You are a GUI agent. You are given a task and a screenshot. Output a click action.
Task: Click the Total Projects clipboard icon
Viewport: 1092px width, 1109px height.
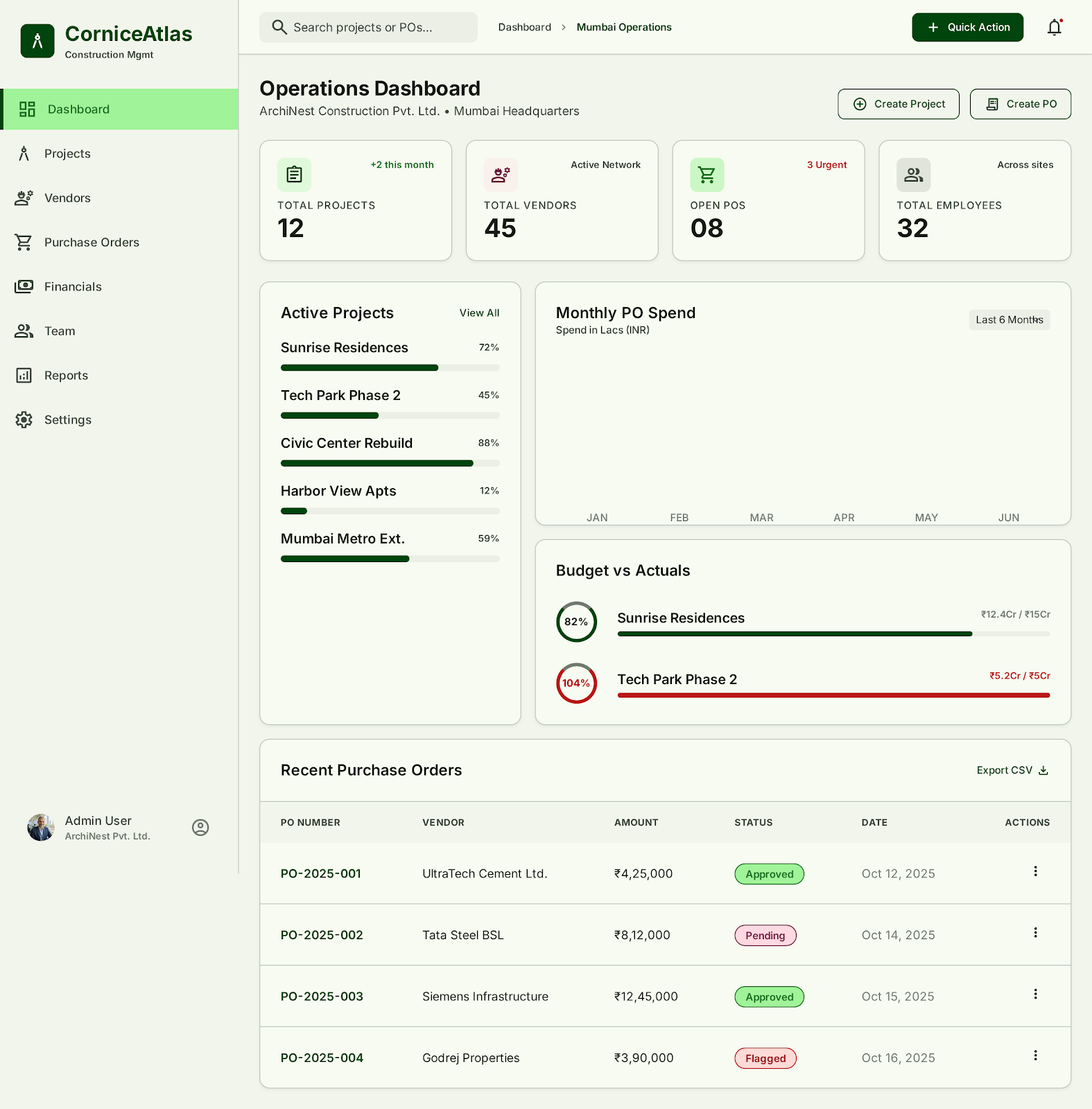(294, 175)
